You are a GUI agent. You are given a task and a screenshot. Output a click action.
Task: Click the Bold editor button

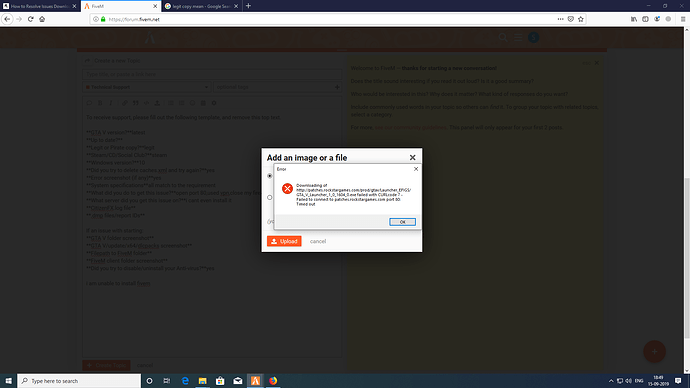(100, 103)
